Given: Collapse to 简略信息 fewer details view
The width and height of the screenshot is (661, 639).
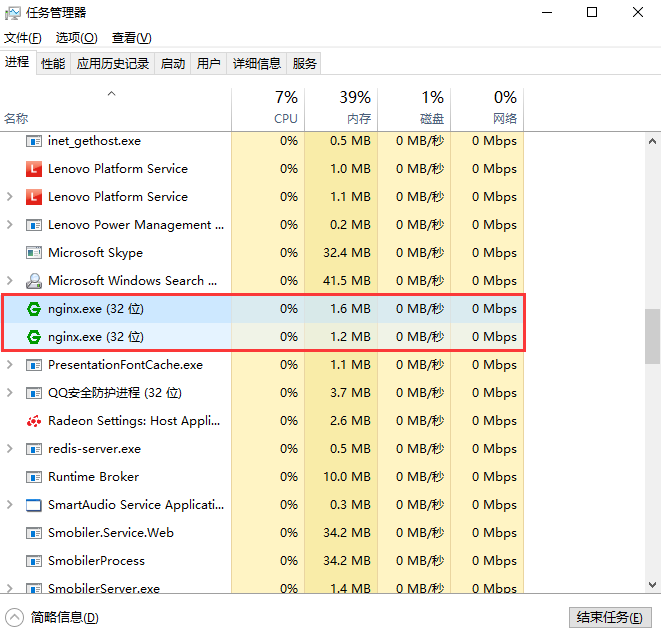Looking at the screenshot, I should [52, 618].
